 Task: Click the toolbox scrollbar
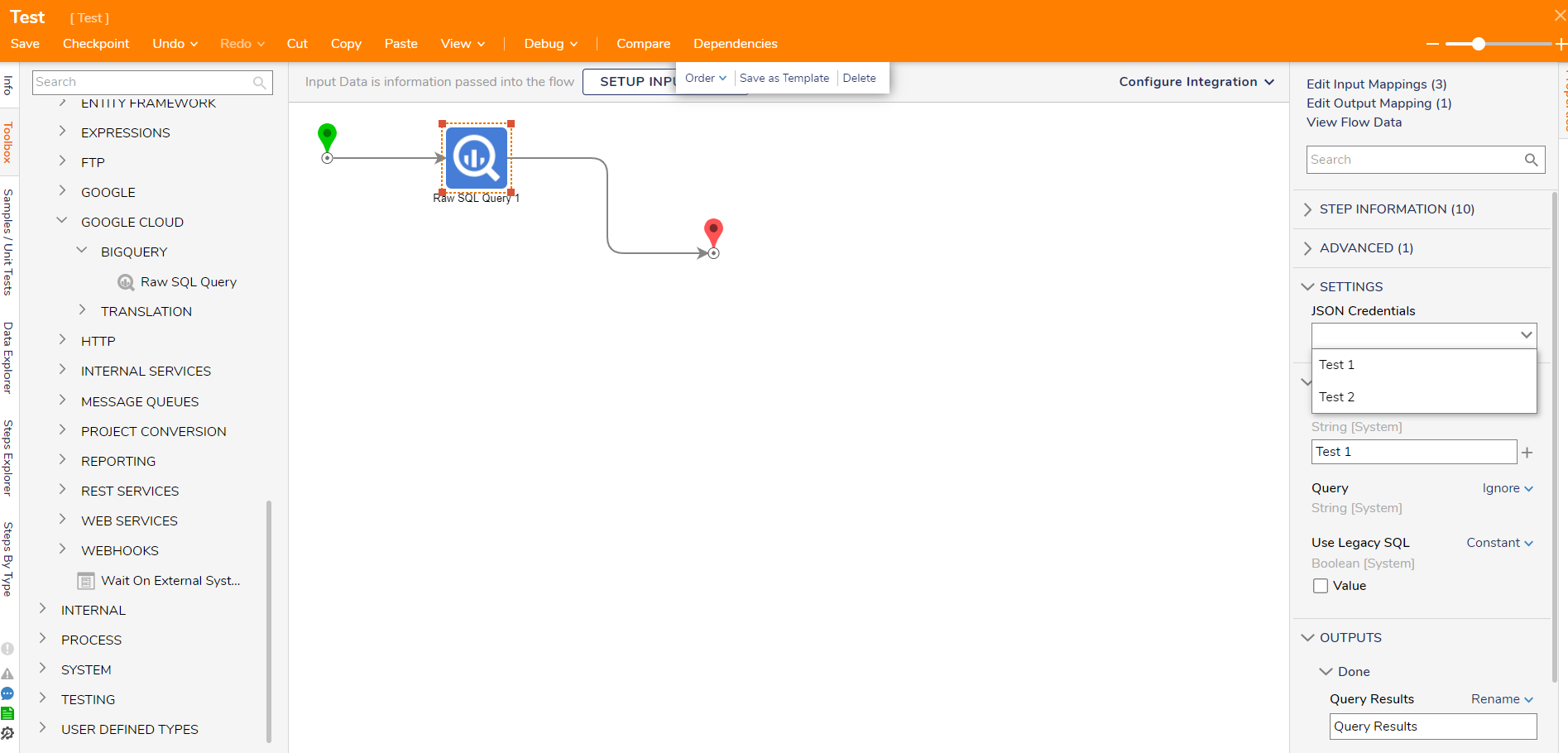269,621
